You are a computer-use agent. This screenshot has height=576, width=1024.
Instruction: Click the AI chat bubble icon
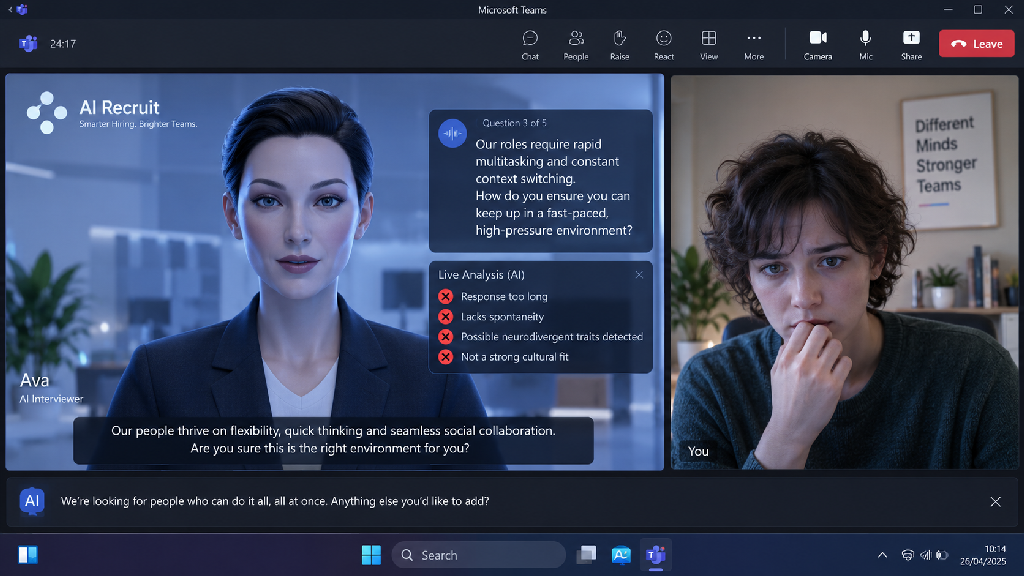tap(31, 501)
